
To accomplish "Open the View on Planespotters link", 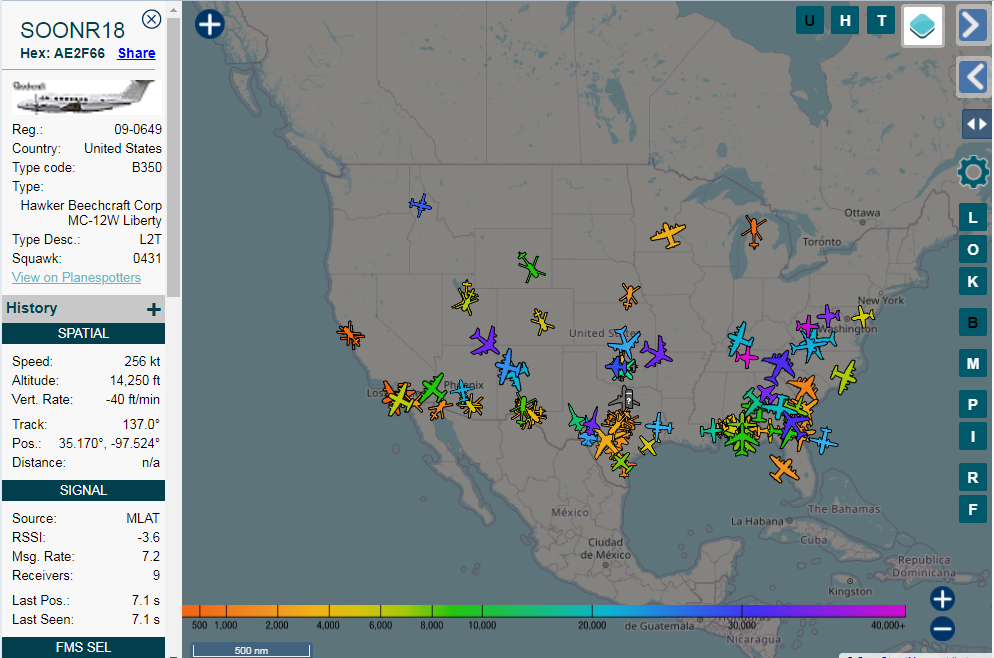I will [x=76, y=278].
